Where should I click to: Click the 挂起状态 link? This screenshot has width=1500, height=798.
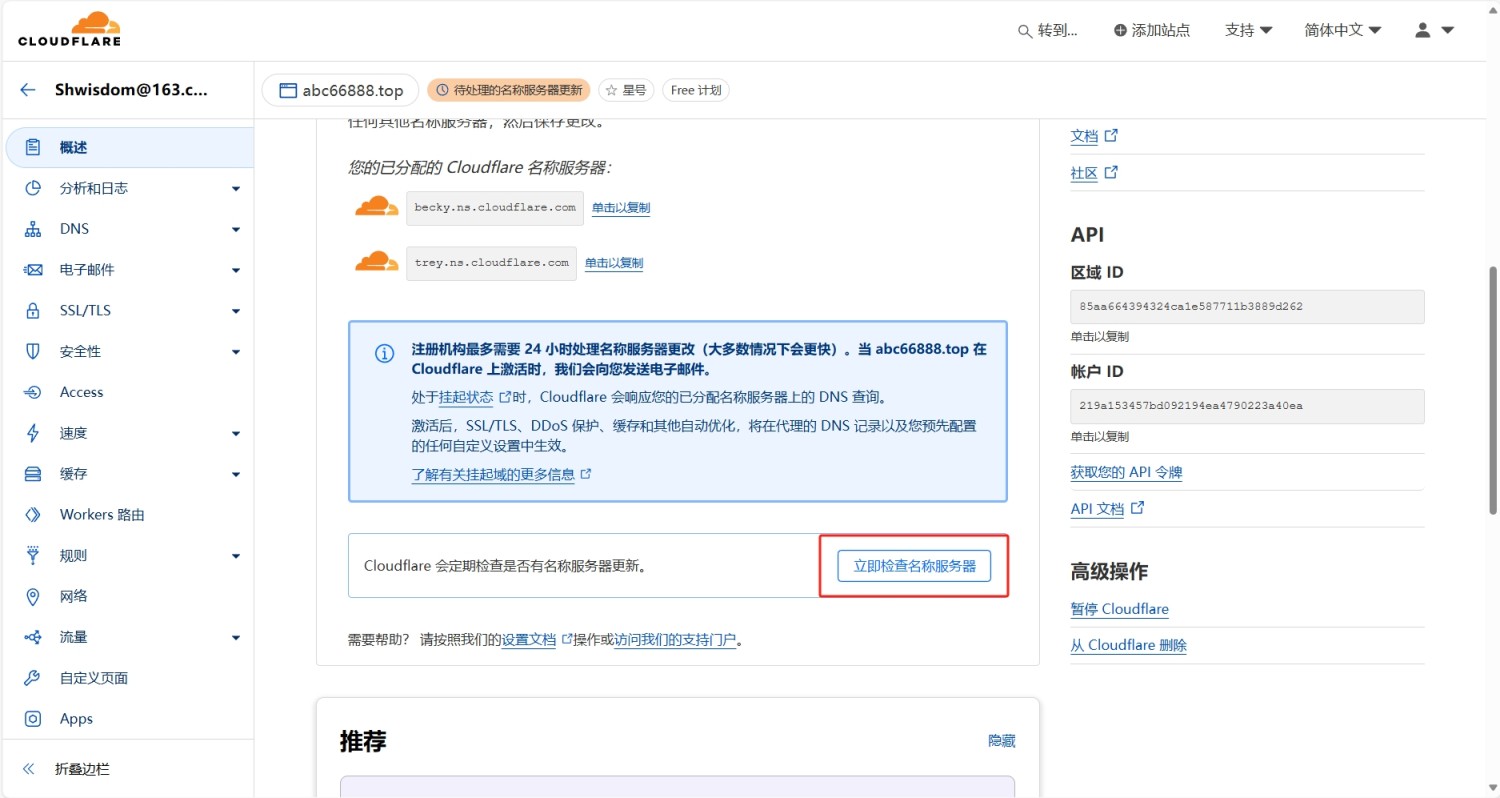[x=466, y=397]
